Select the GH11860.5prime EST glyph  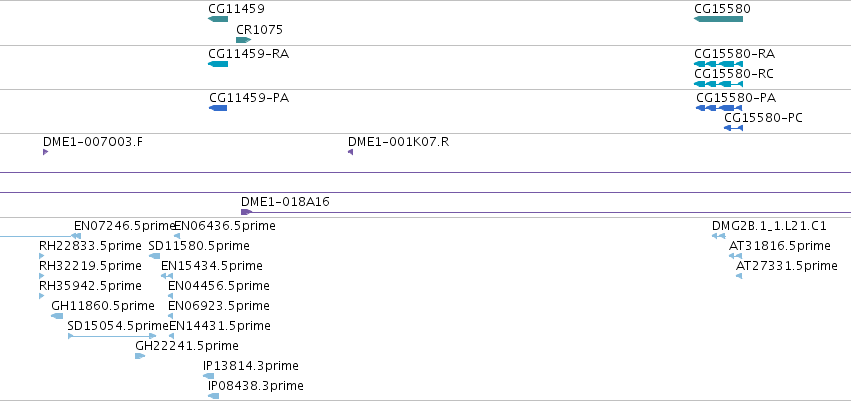(57, 316)
